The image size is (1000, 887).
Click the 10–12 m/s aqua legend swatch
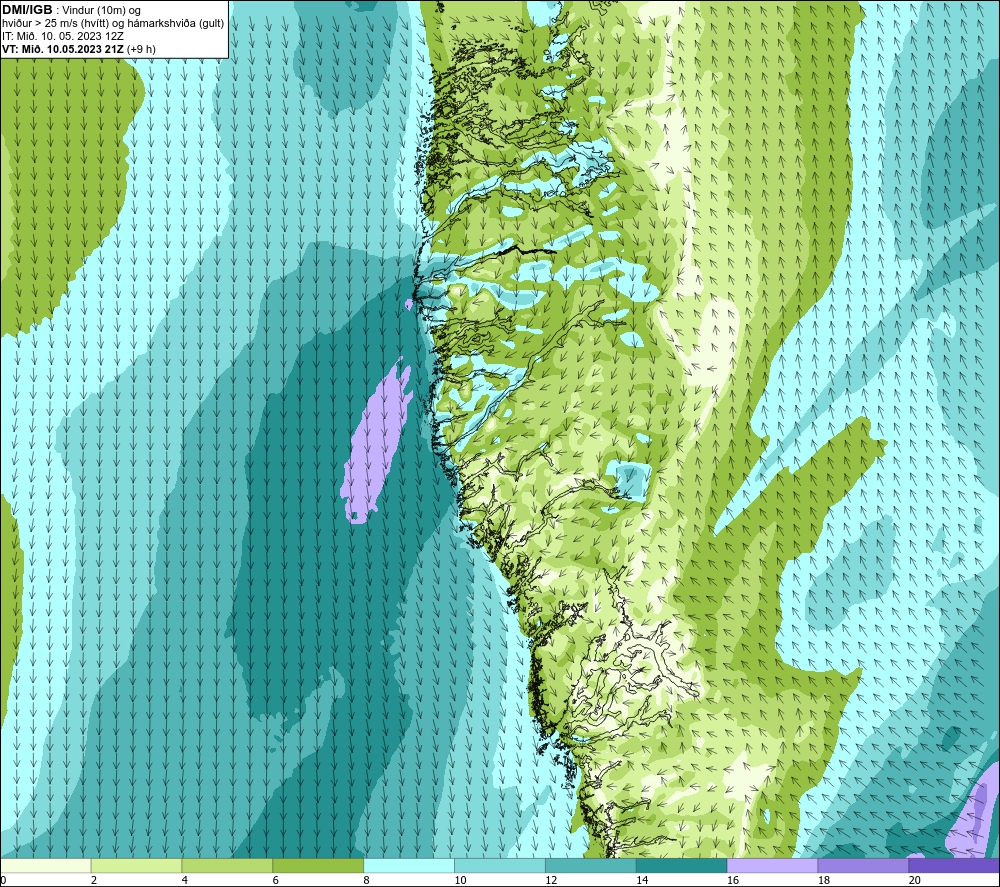click(x=500, y=865)
